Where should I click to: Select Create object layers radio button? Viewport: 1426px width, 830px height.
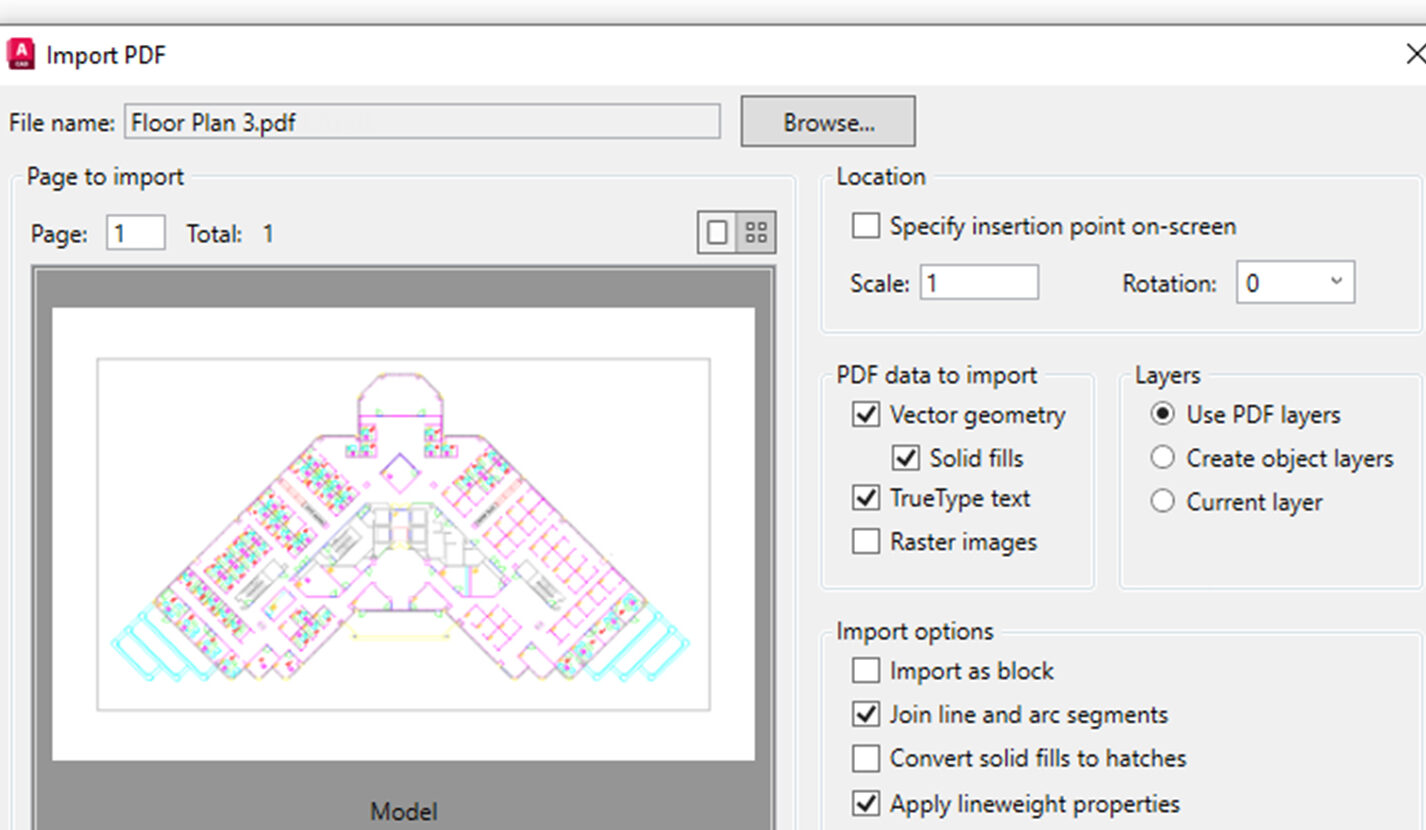click(x=1162, y=458)
